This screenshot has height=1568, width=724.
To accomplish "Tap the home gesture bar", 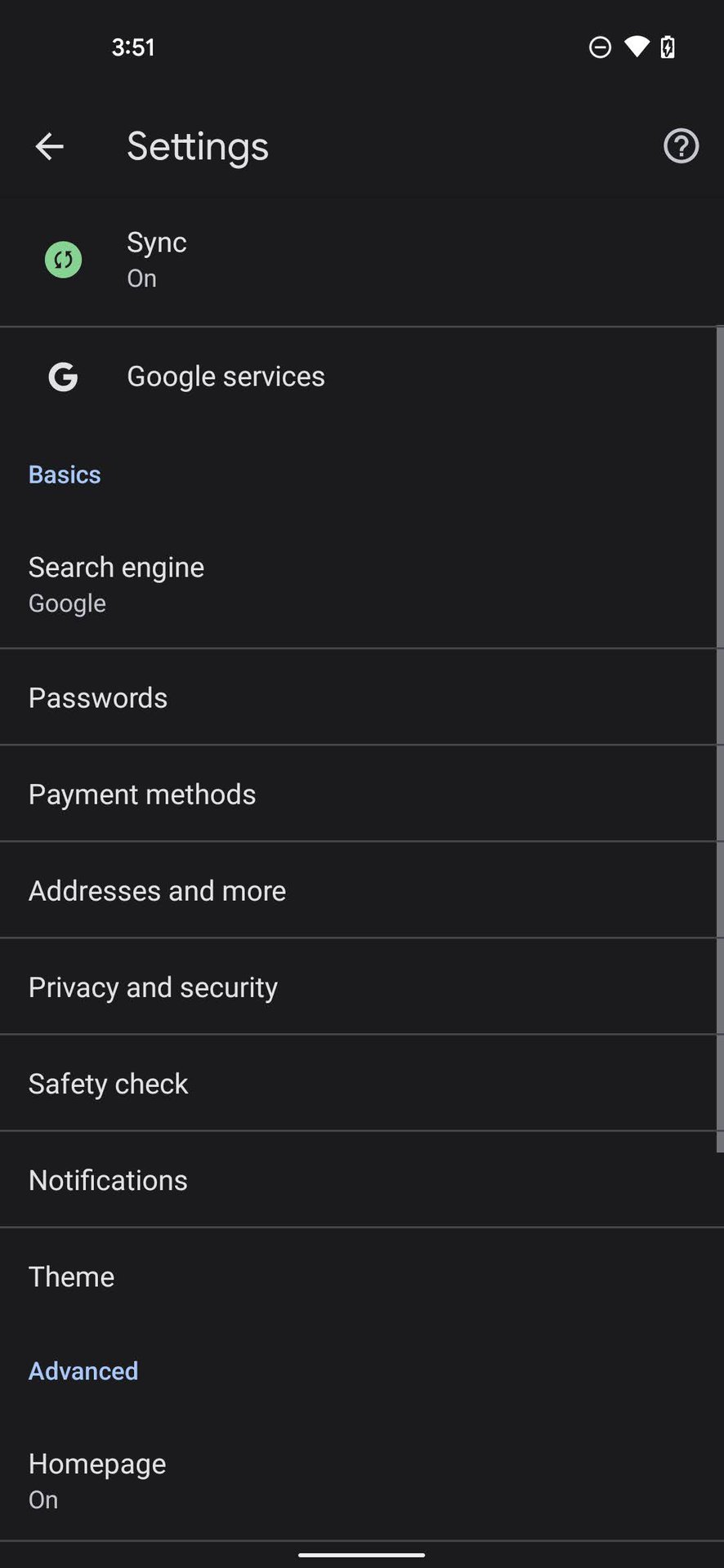I will [x=361, y=1555].
